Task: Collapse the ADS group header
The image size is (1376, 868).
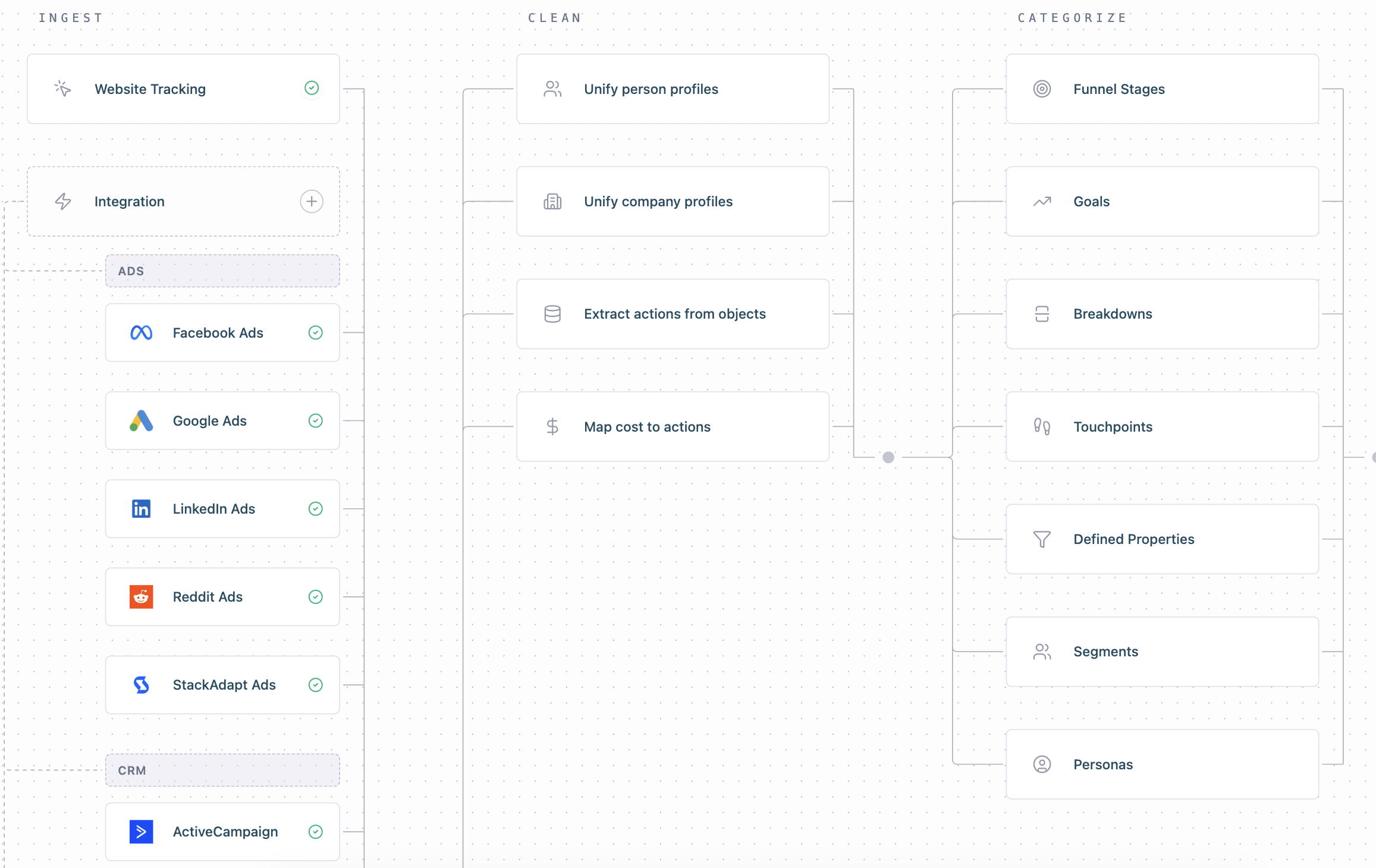Action: tap(222, 271)
